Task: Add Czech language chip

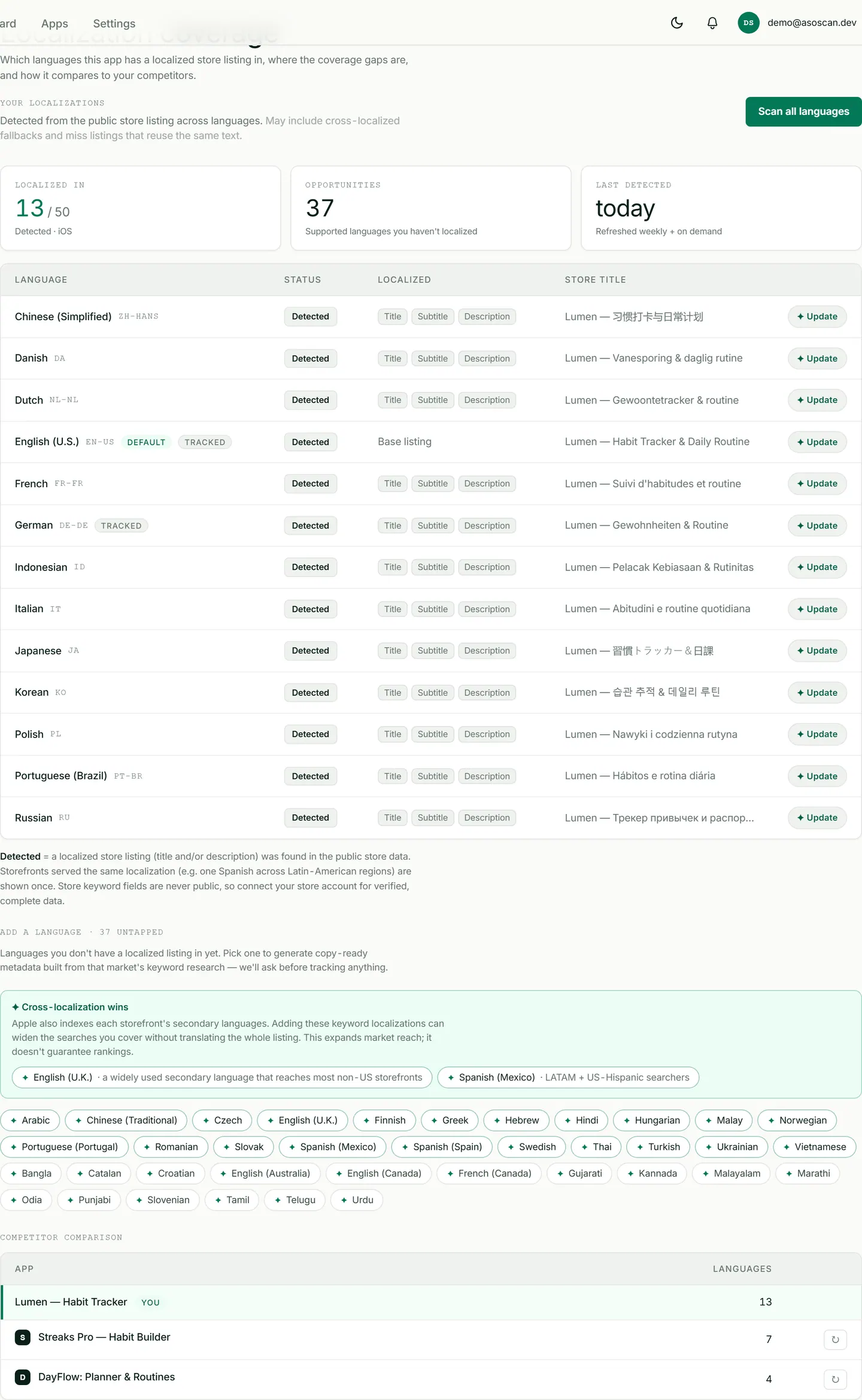Action: (x=222, y=1120)
